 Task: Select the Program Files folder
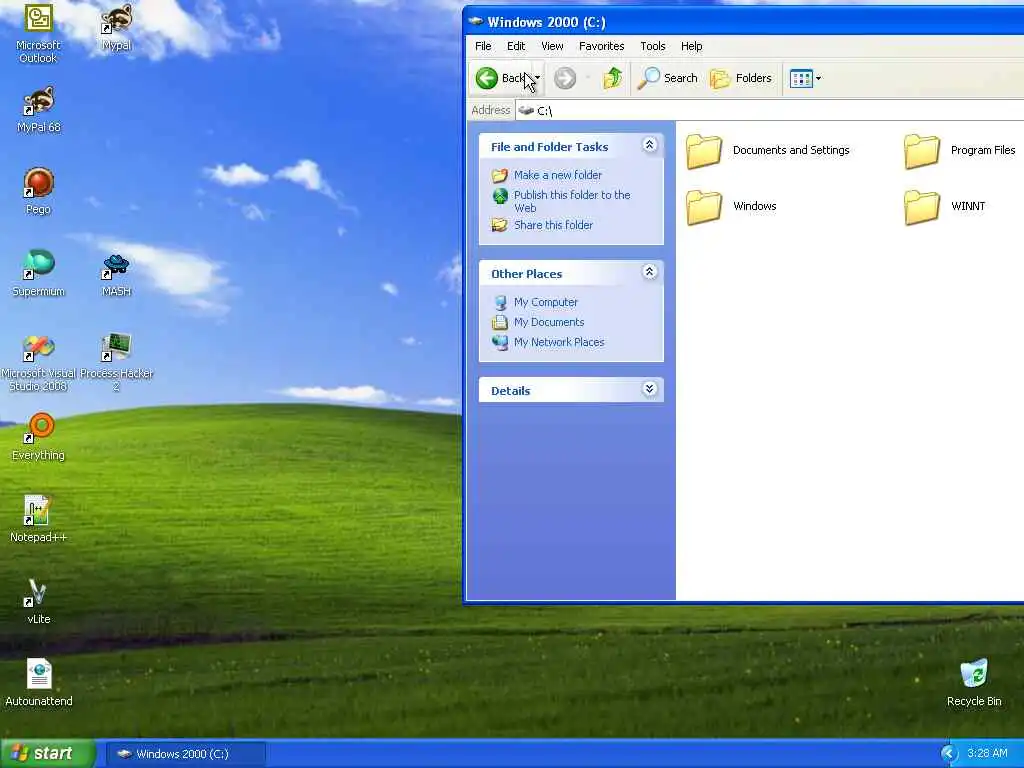pyautogui.click(x=960, y=150)
